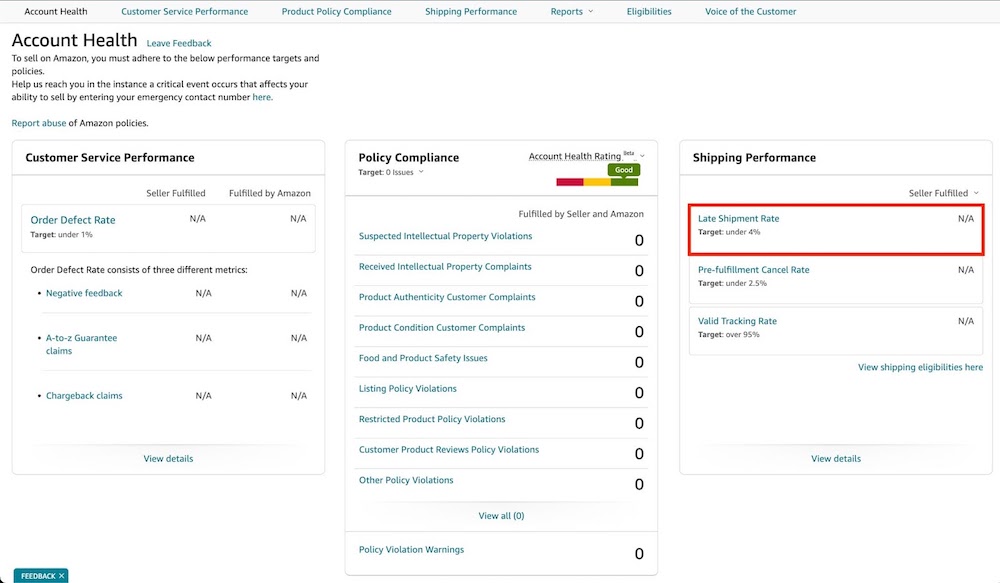
Task: Open Other Policy Violations
Action: pyautogui.click(x=406, y=480)
